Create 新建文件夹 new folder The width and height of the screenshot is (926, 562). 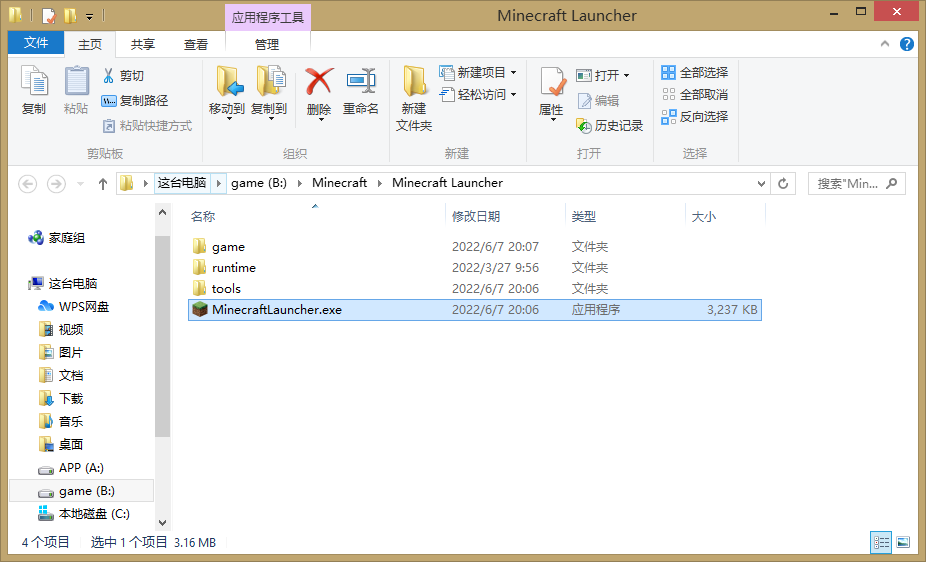414,99
